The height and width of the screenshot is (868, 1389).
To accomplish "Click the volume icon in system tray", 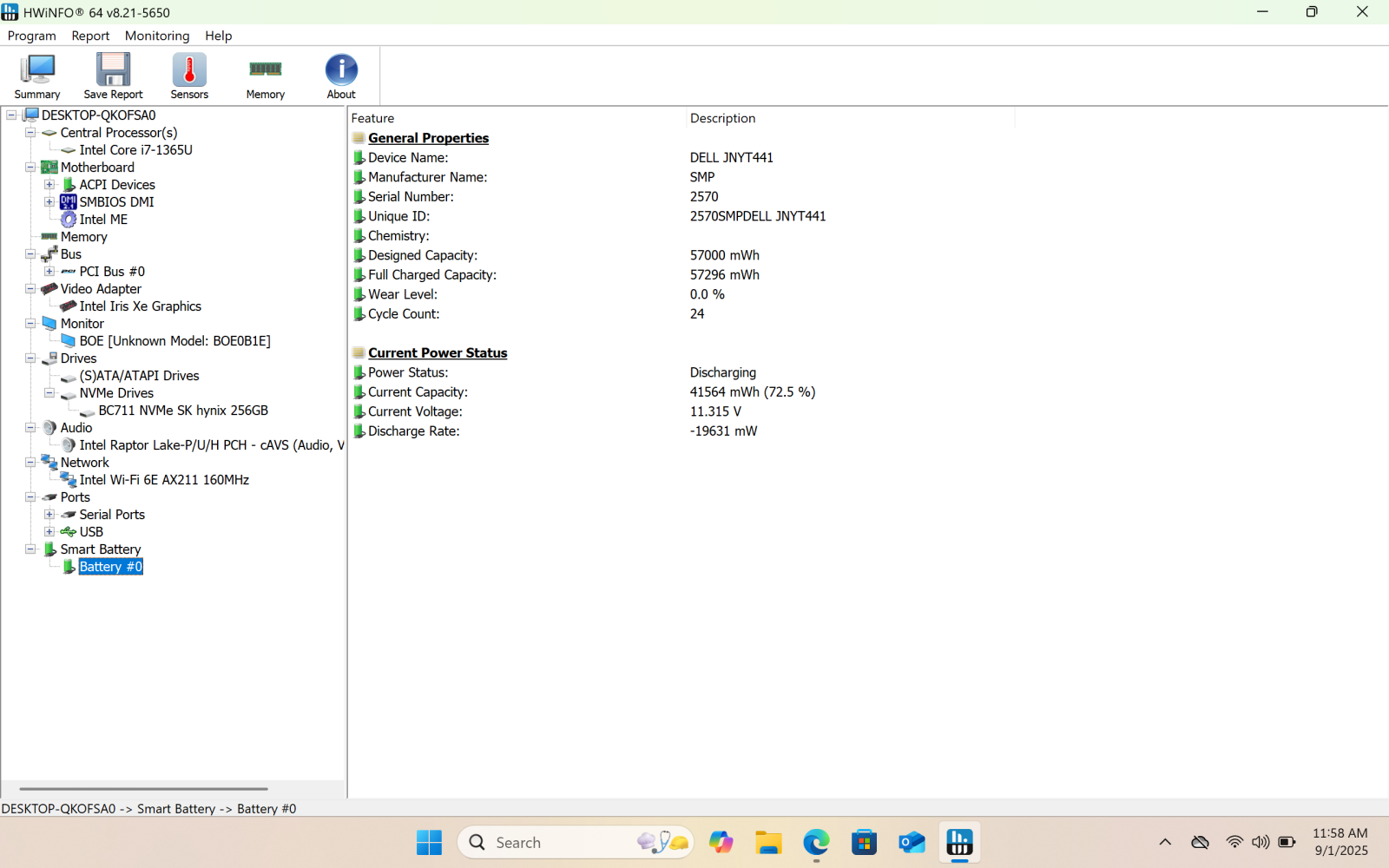I will pyautogui.click(x=1260, y=841).
